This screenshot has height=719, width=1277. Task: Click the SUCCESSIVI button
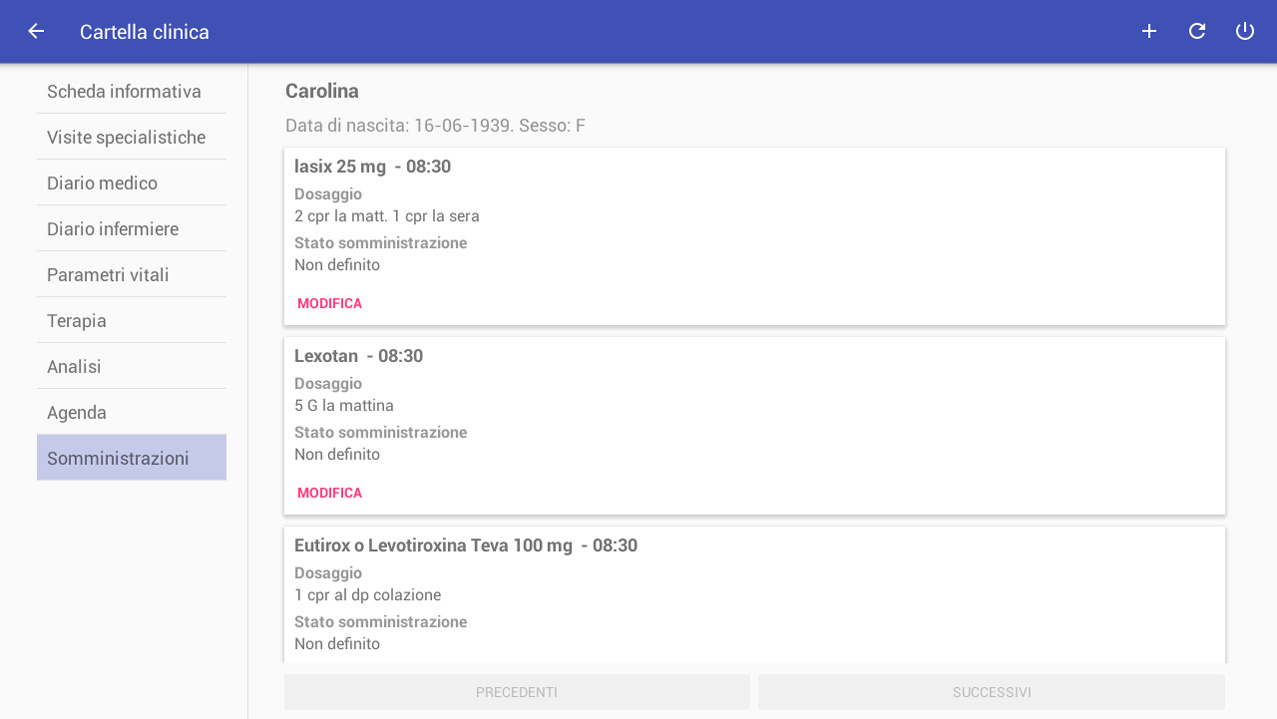coord(992,692)
